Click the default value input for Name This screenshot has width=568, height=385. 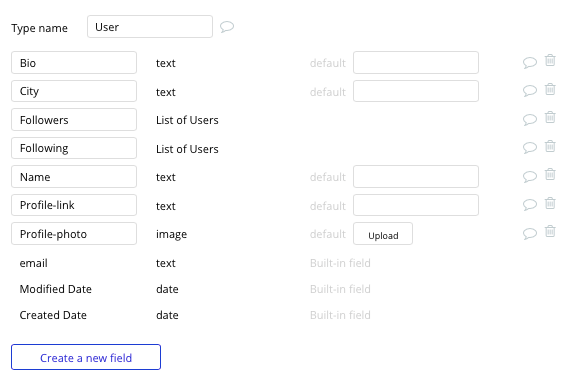pos(416,176)
